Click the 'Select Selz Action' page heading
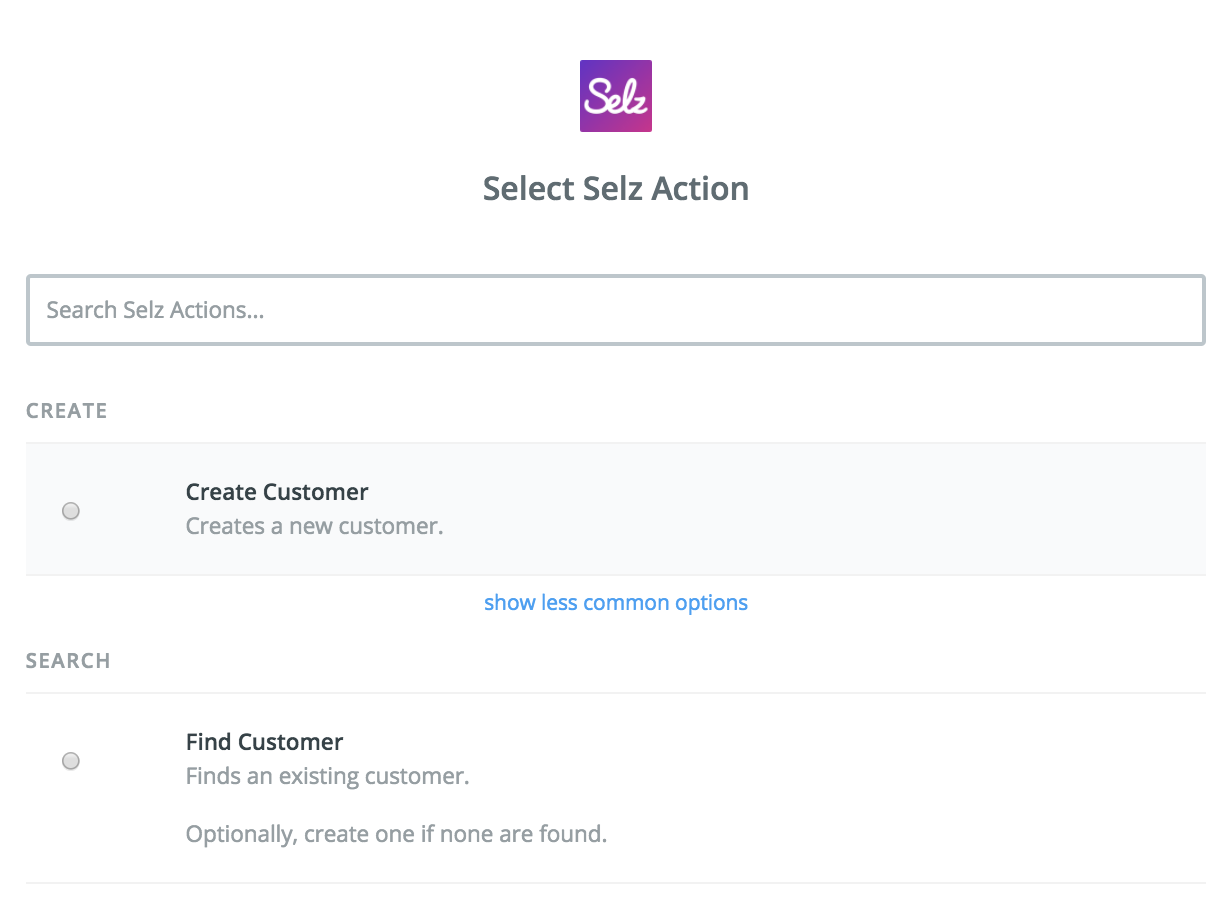1232x918 pixels. coord(616,189)
